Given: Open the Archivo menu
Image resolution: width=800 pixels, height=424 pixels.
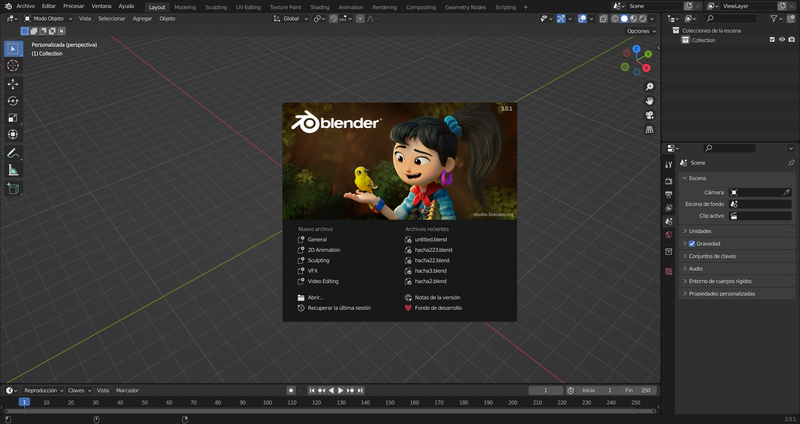Looking at the screenshot, I should (25, 6).
